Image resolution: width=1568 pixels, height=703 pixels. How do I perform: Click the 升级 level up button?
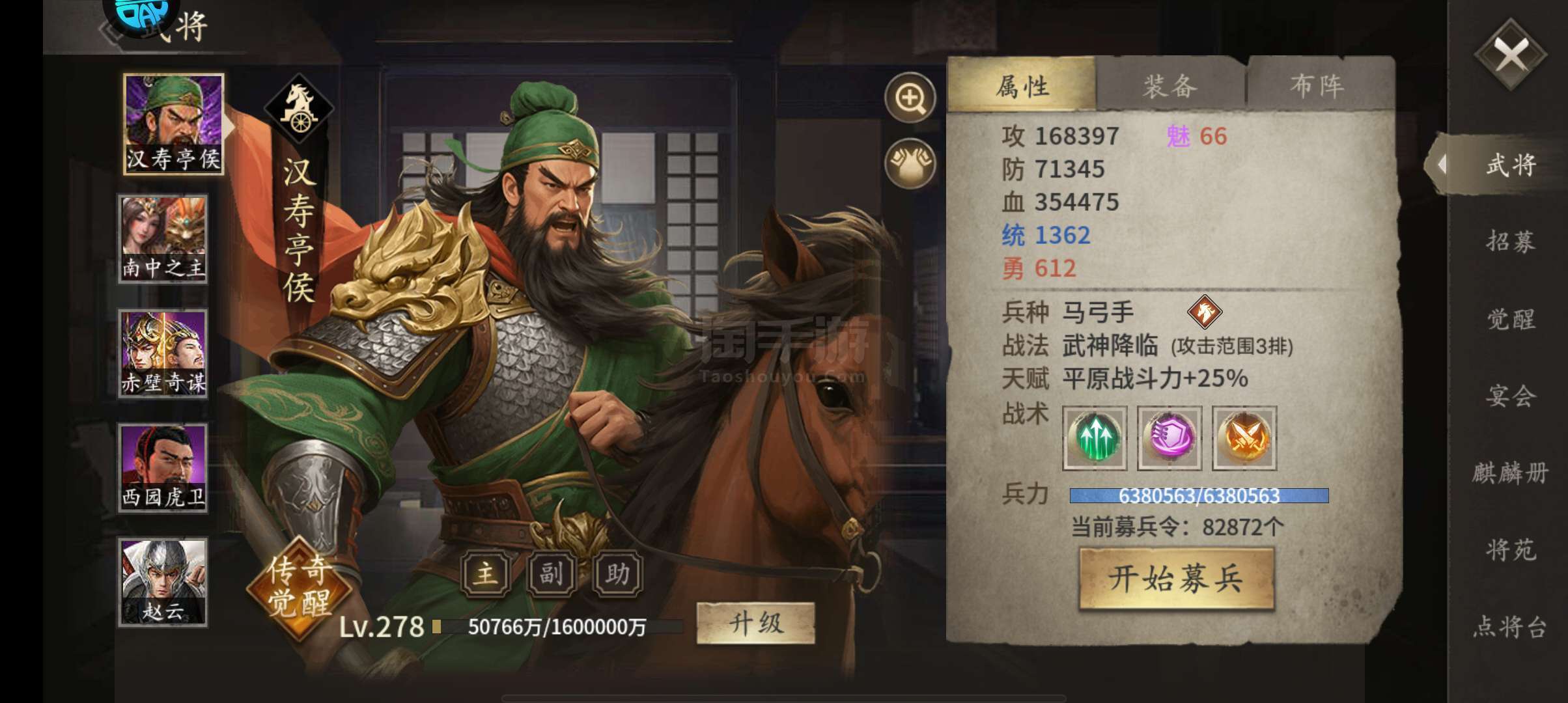755,623
